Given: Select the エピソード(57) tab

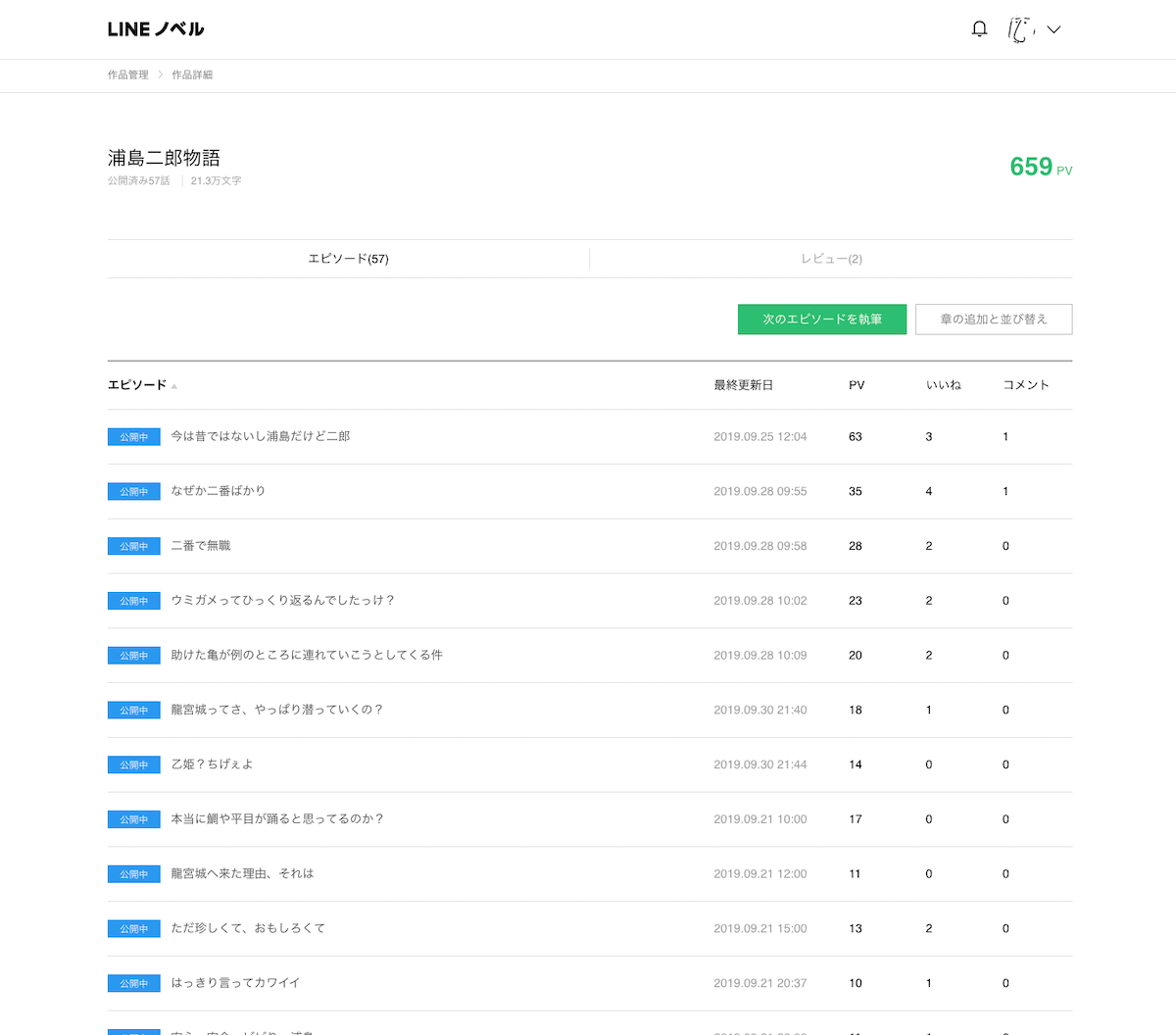Looking at the screenshot, I should point(348,259).
